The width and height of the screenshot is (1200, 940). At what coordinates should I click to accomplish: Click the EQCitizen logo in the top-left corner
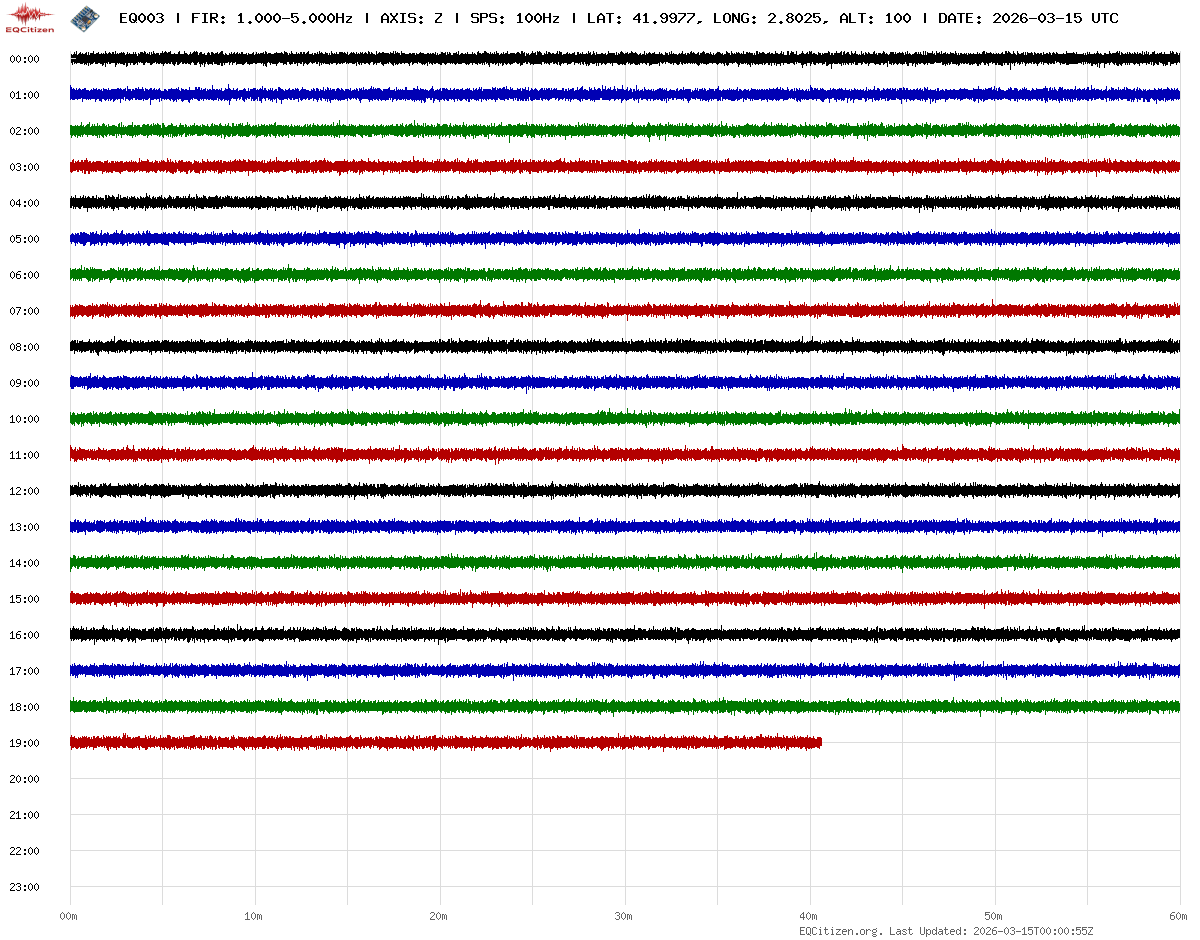(30, 17)
